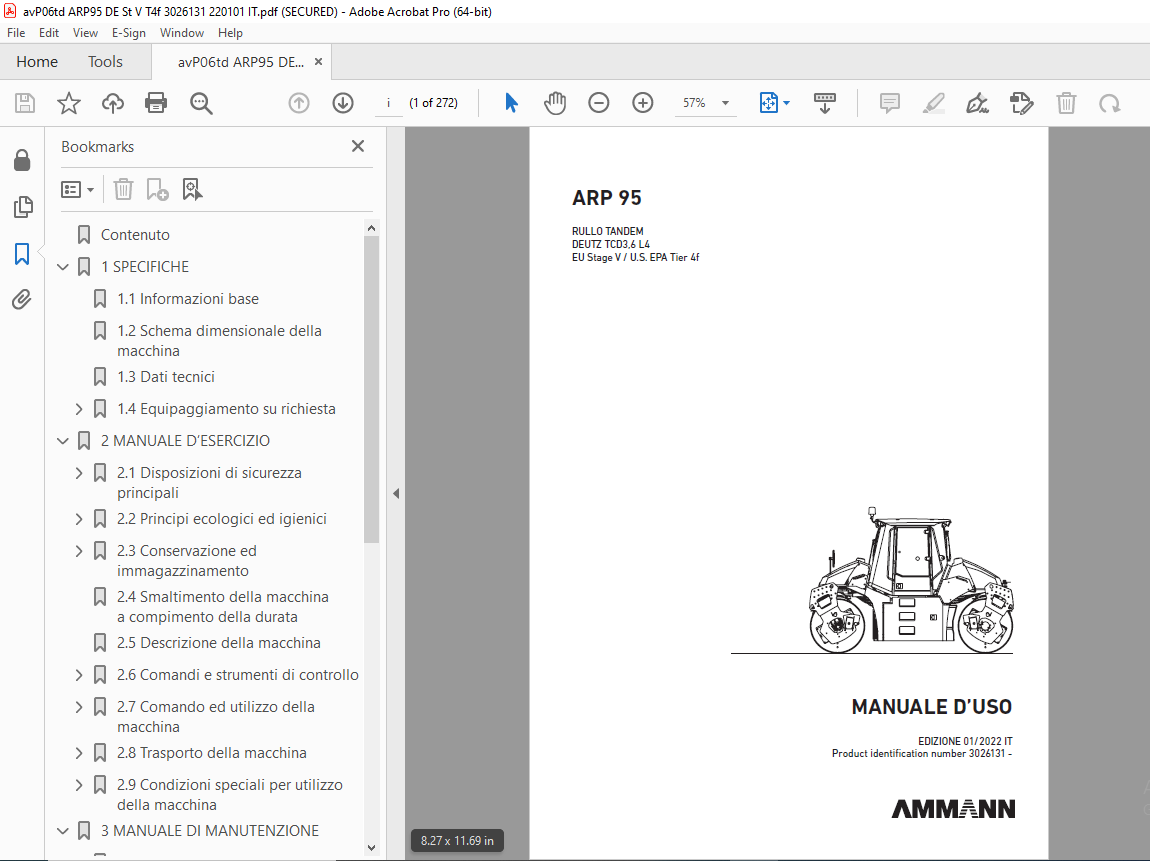Zoom in with the plus button
Screen dimensions: 1150x861
(x=643, y=103)
